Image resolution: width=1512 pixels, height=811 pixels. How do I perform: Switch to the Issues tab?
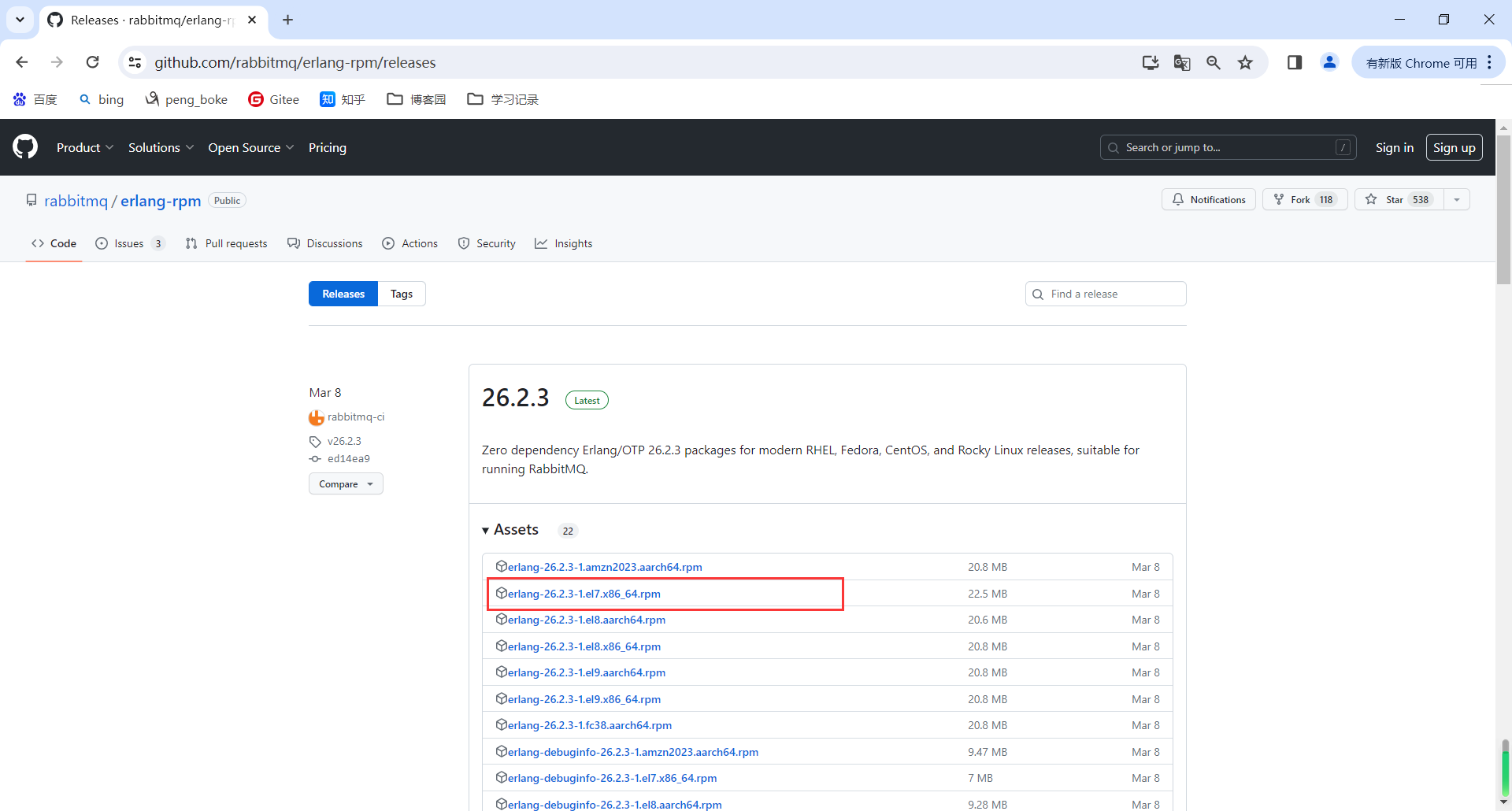(130, 243)
